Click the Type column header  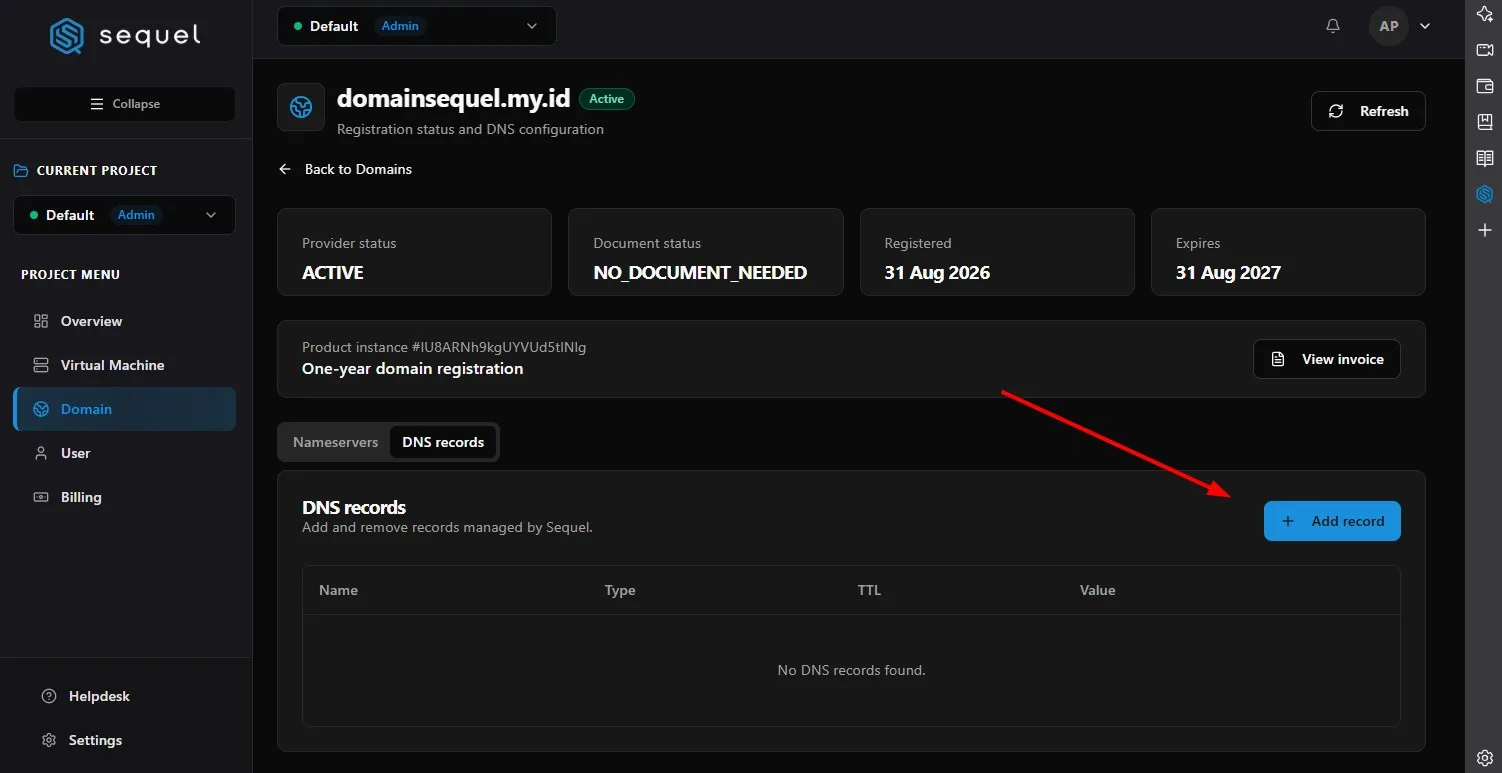point(620,590)
